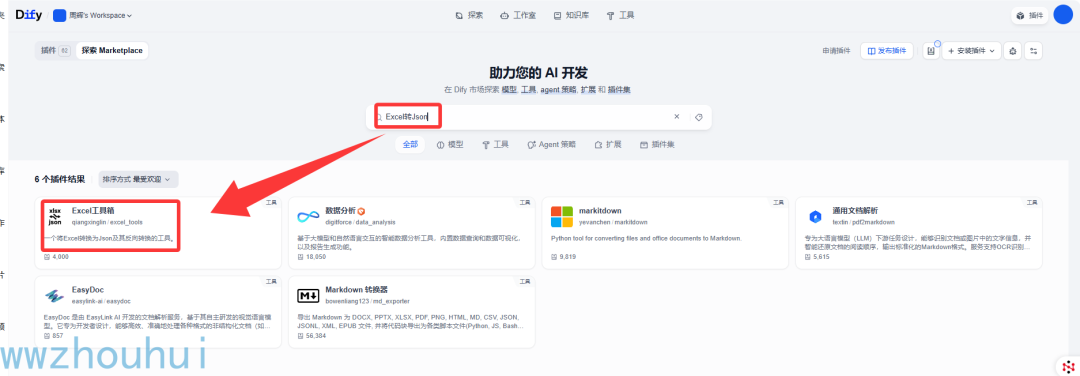The width and height of the screenshot is (1080, 376).
Task: Filter results by 模型 category
Action: coord(450,145)
